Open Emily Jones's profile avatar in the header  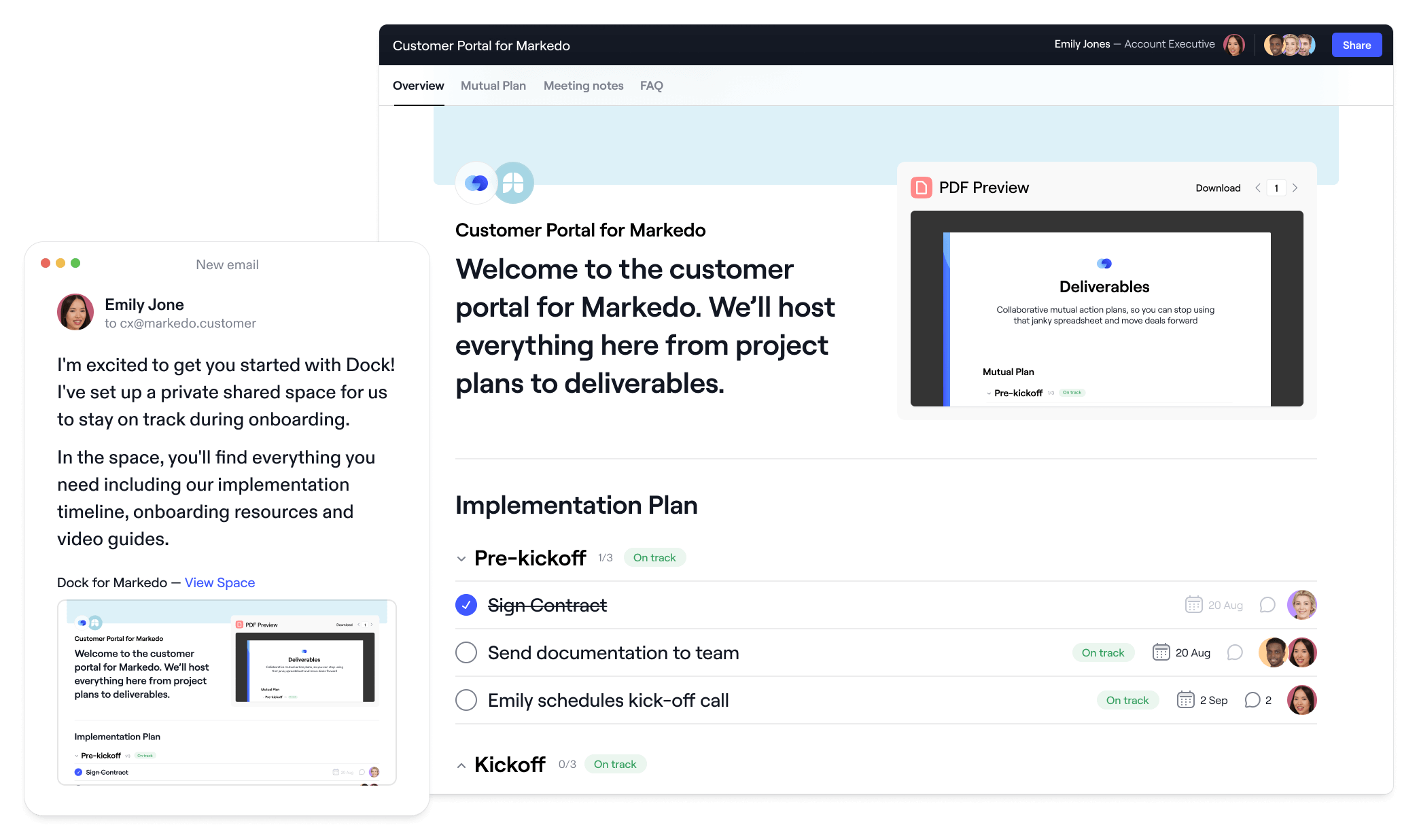tap(1234, 44)
